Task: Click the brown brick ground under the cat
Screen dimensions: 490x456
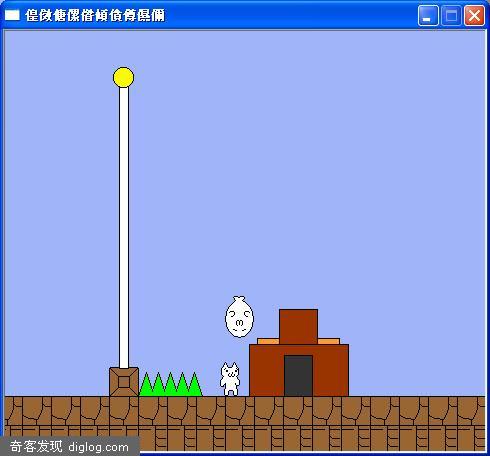Action: 230,411
